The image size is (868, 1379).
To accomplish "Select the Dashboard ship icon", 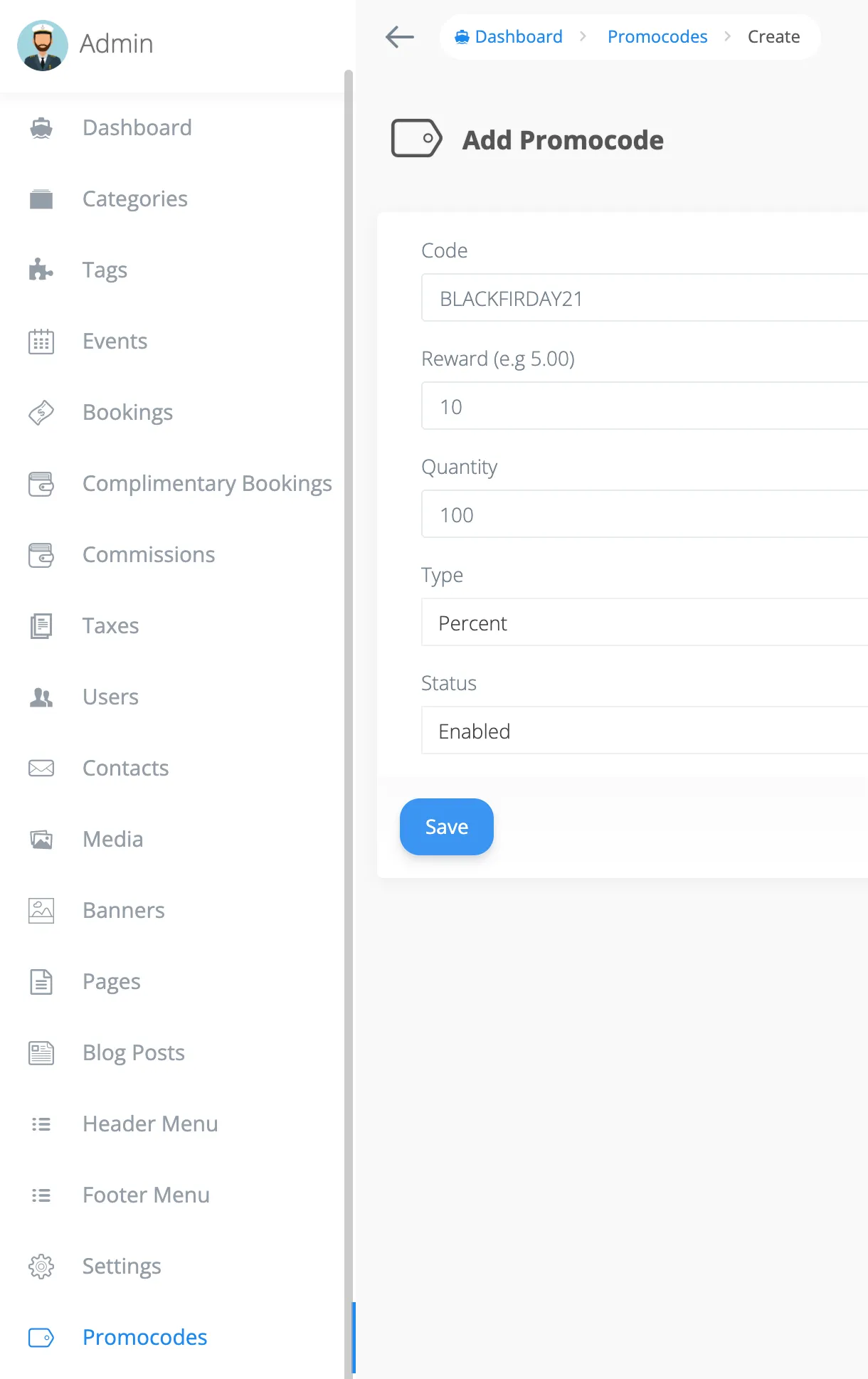I will point(41,127).
